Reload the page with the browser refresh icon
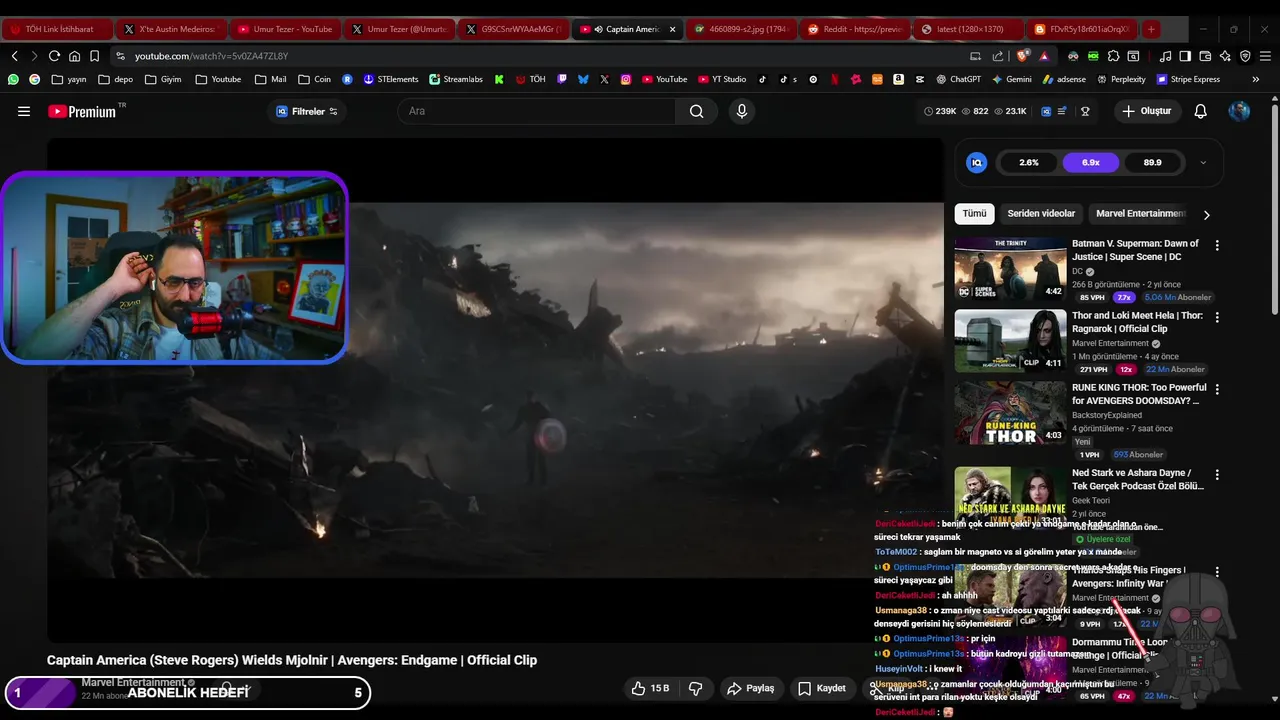The height and width of the screenshot is (720, 1280). pos(54,56)
